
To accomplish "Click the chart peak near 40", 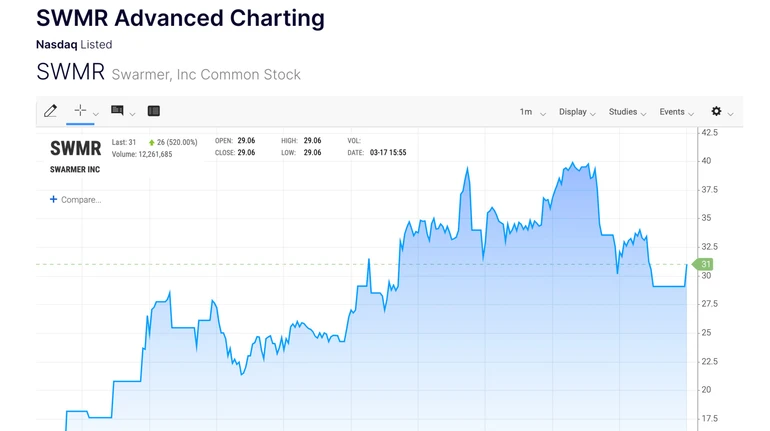I will [x=586, y=163].
